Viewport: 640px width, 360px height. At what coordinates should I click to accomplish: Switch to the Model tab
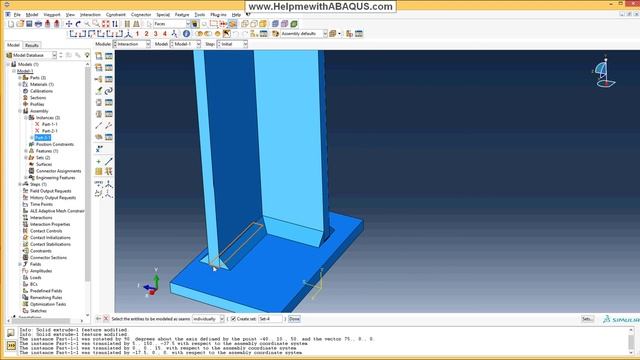(13, 45)
